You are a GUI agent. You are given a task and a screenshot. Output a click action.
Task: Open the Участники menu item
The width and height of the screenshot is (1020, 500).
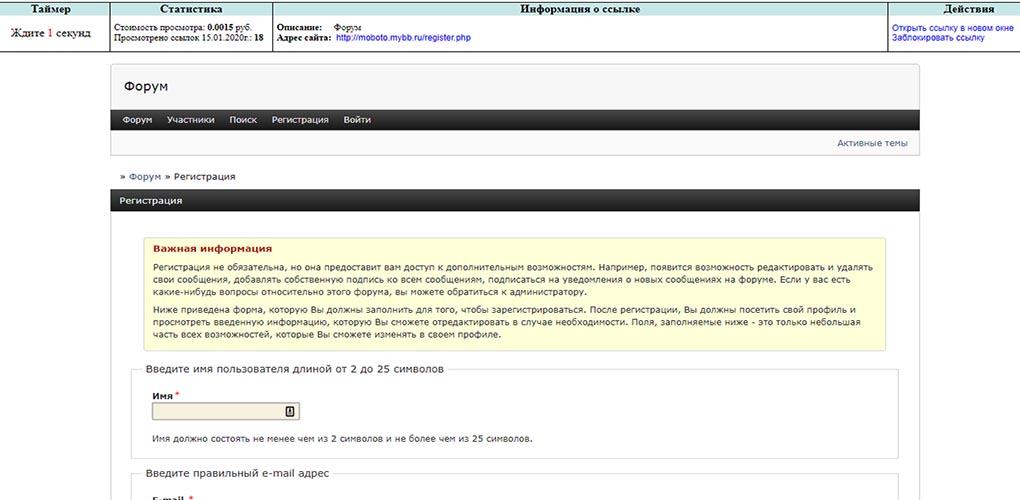pos(191,120)
